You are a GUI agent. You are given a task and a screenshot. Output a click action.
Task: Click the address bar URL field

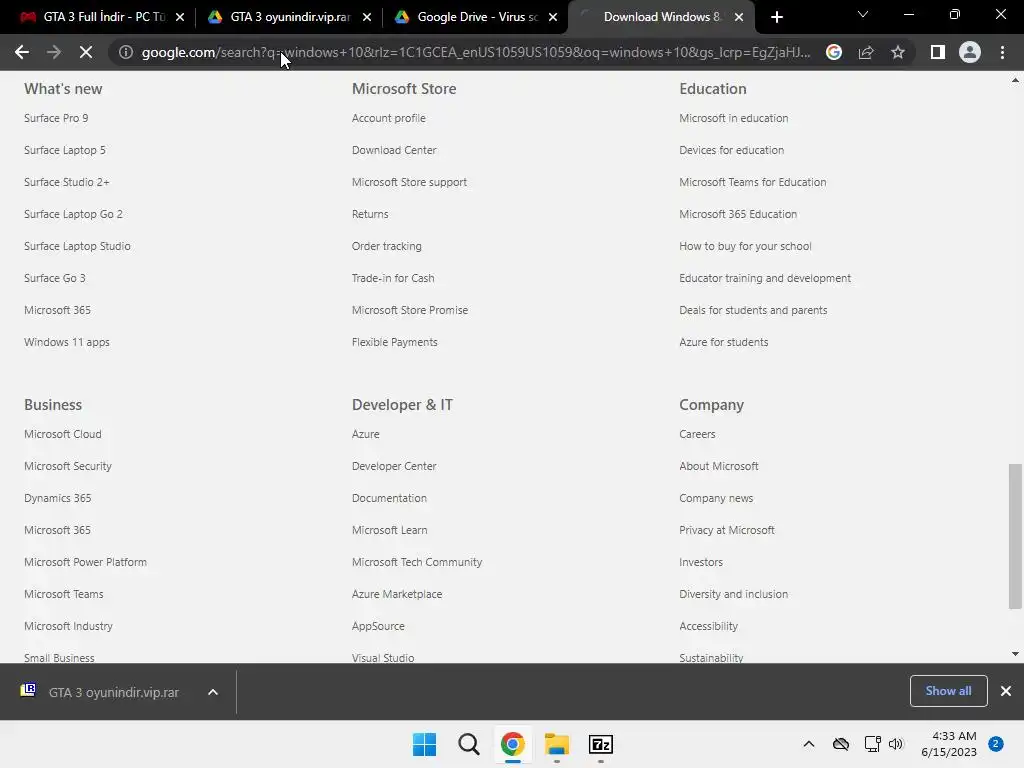click(x=475, y=52)
